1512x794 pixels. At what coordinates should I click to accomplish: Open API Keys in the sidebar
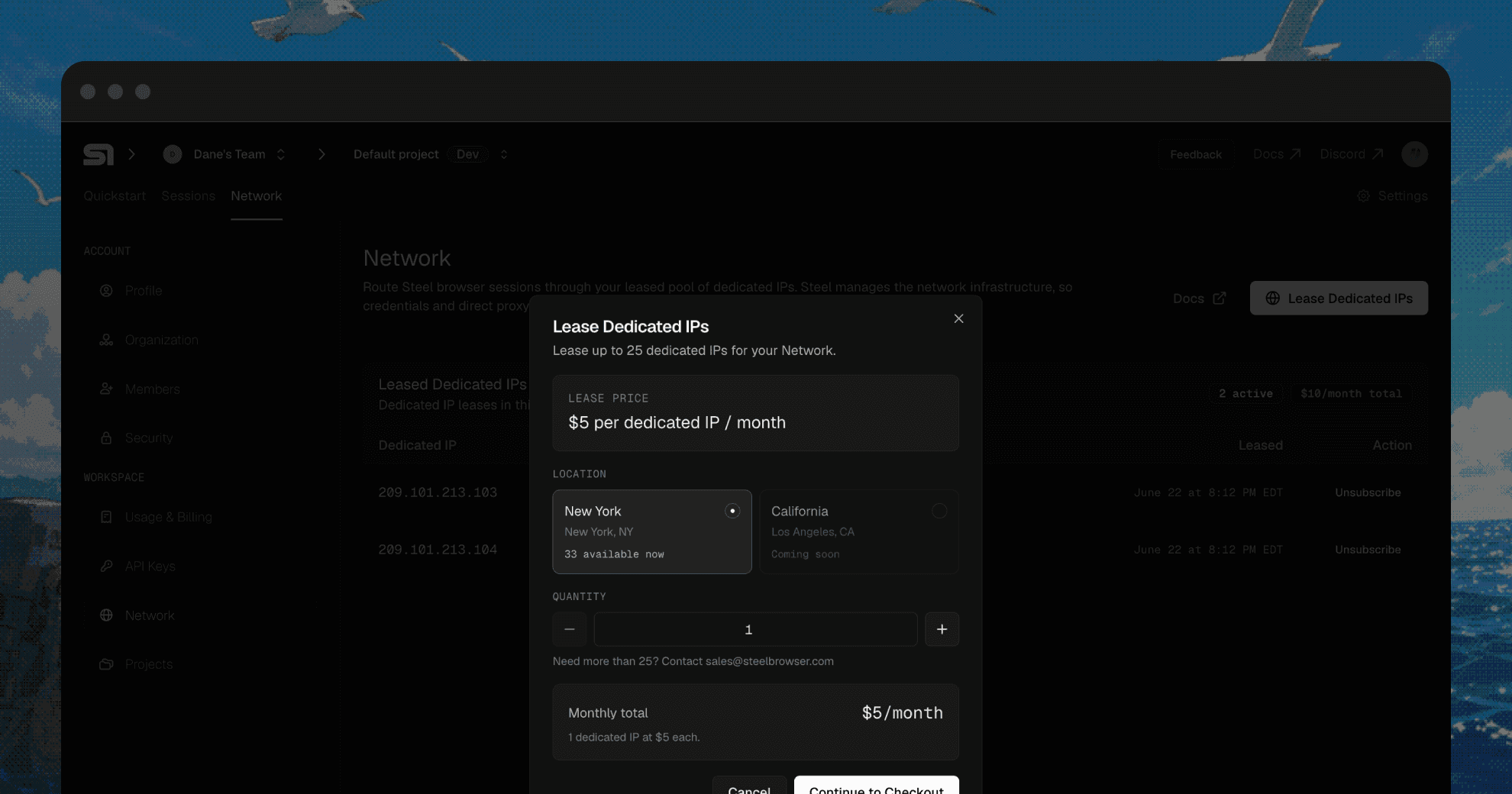pos(150,566)
